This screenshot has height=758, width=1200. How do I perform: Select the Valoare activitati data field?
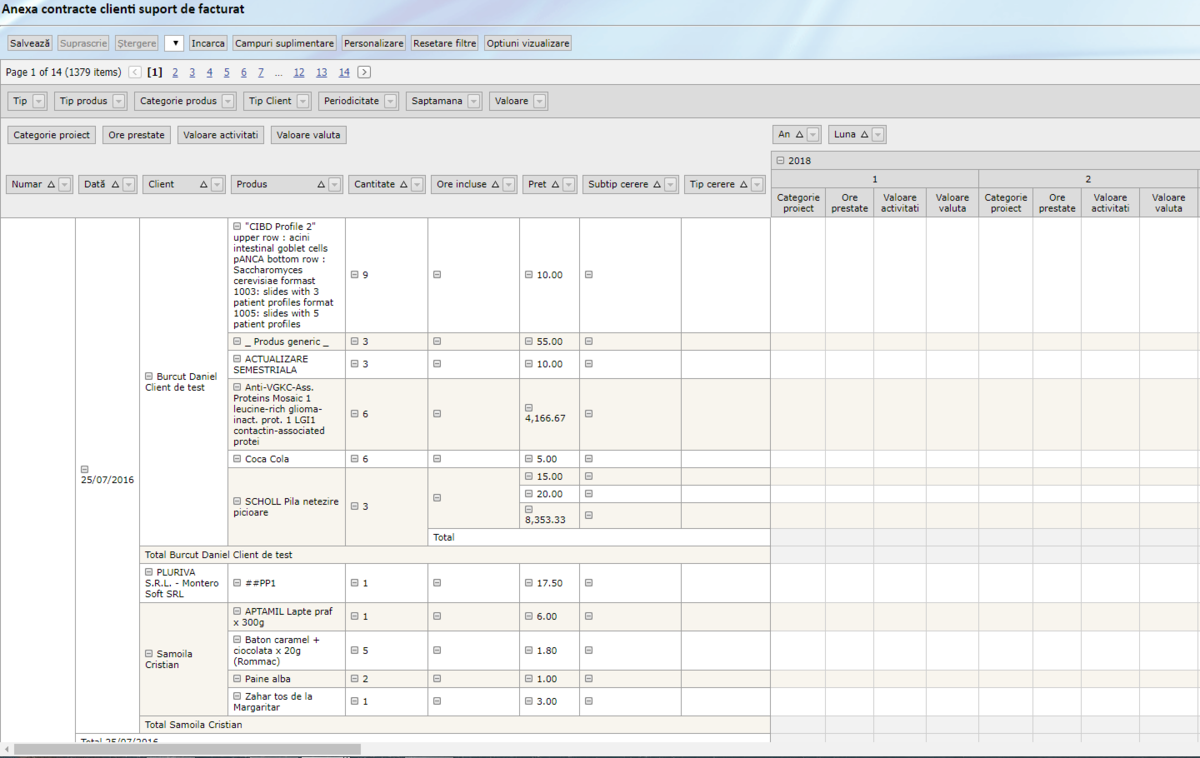[220, 135]
